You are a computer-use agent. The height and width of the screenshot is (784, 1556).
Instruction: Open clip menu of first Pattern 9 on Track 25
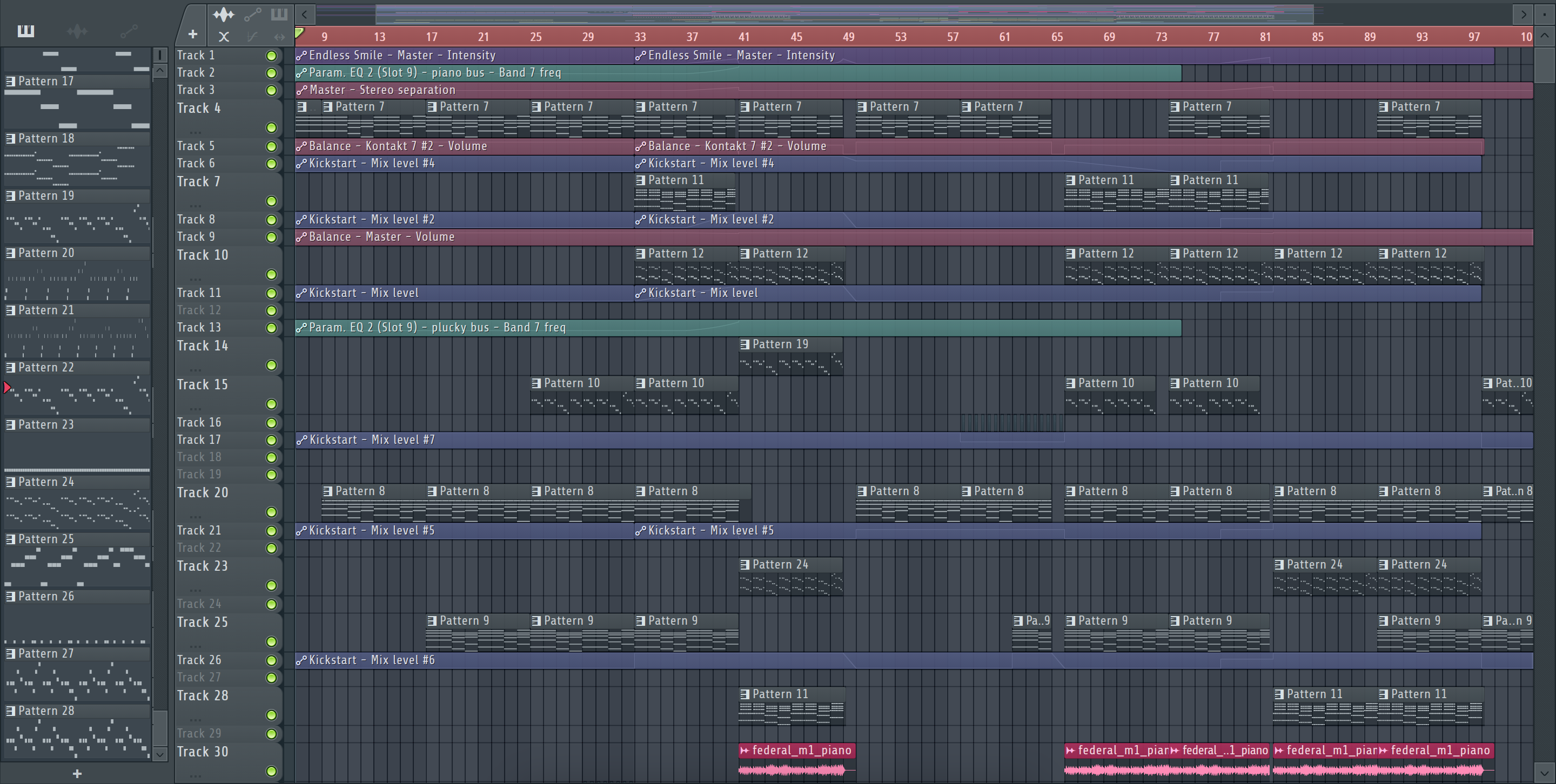pos(432,621)
